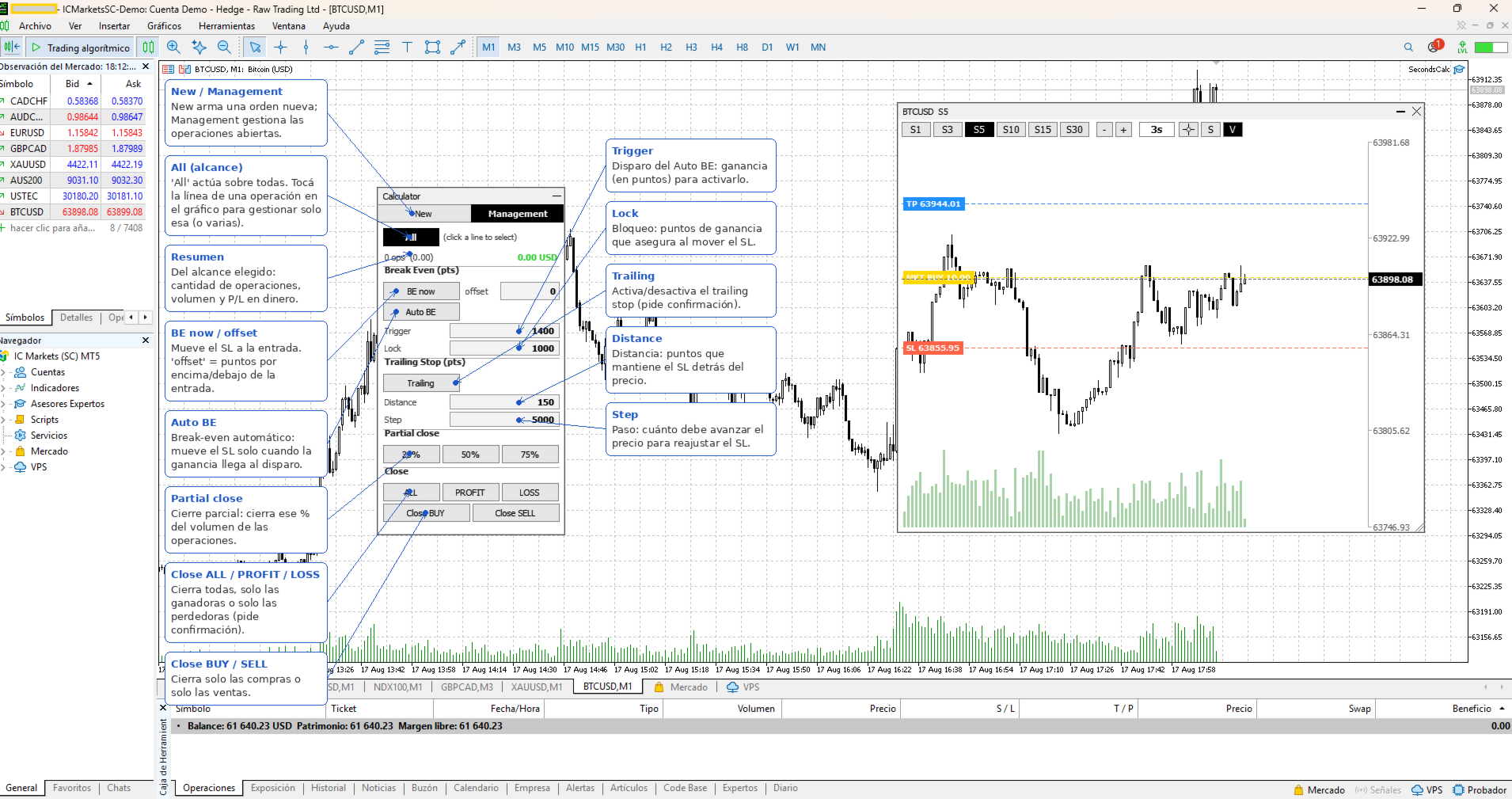Click the Auto BE button

point(420,312)
